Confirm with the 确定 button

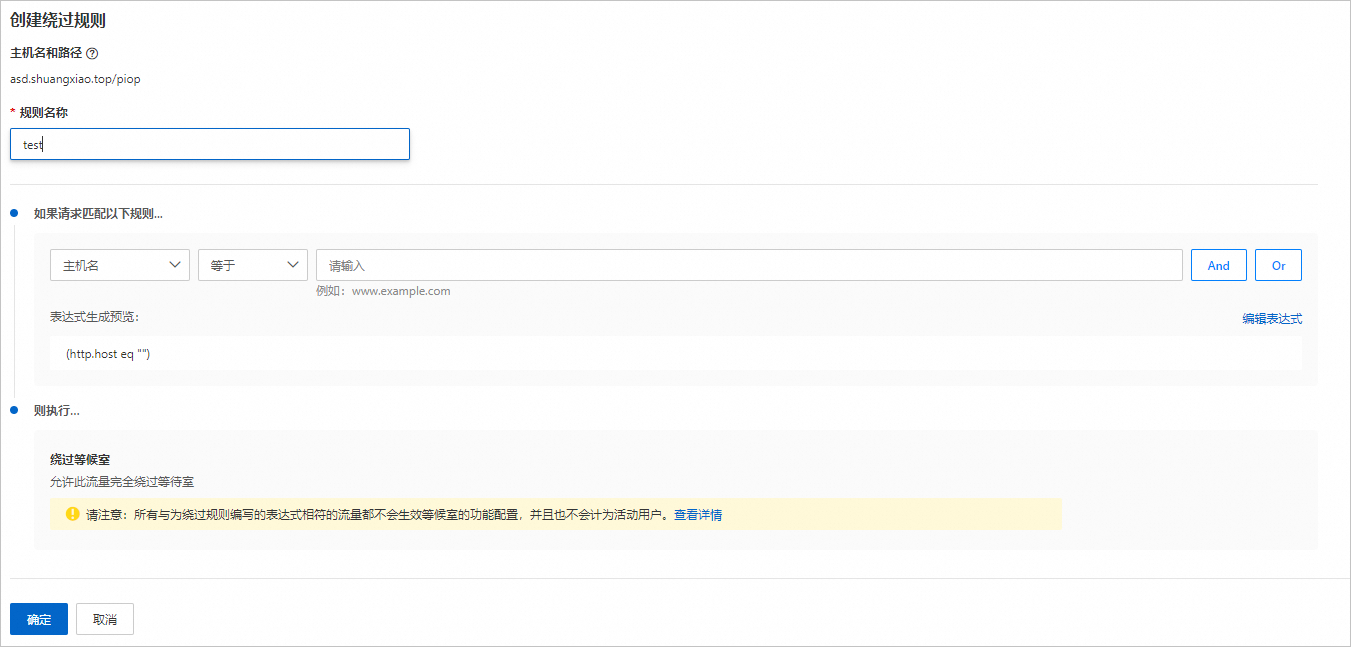click(39, 619)
